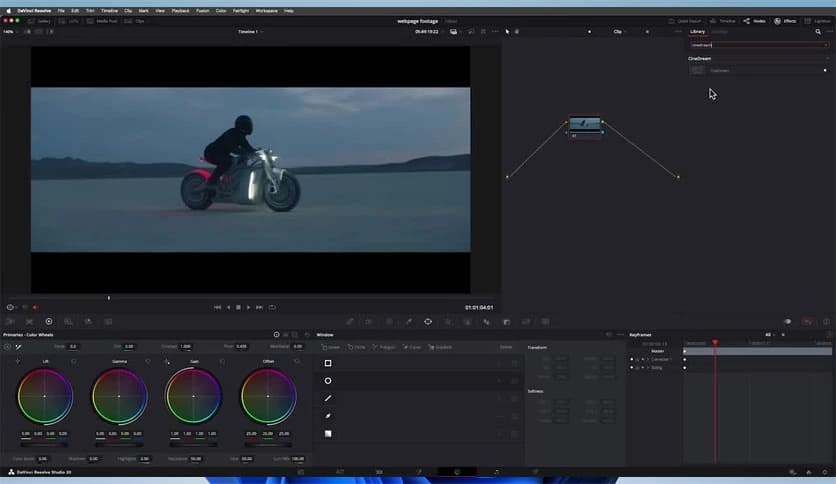Screen dimensions: 836x484
Task: Click the Gradient window add button
Action: 440,348
